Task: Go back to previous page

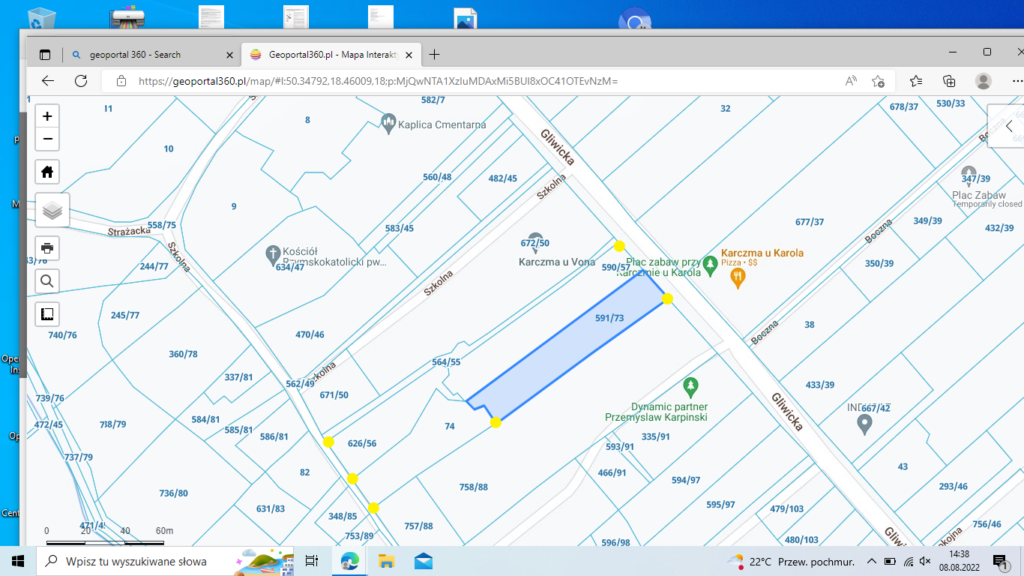Action: [48, 81]
